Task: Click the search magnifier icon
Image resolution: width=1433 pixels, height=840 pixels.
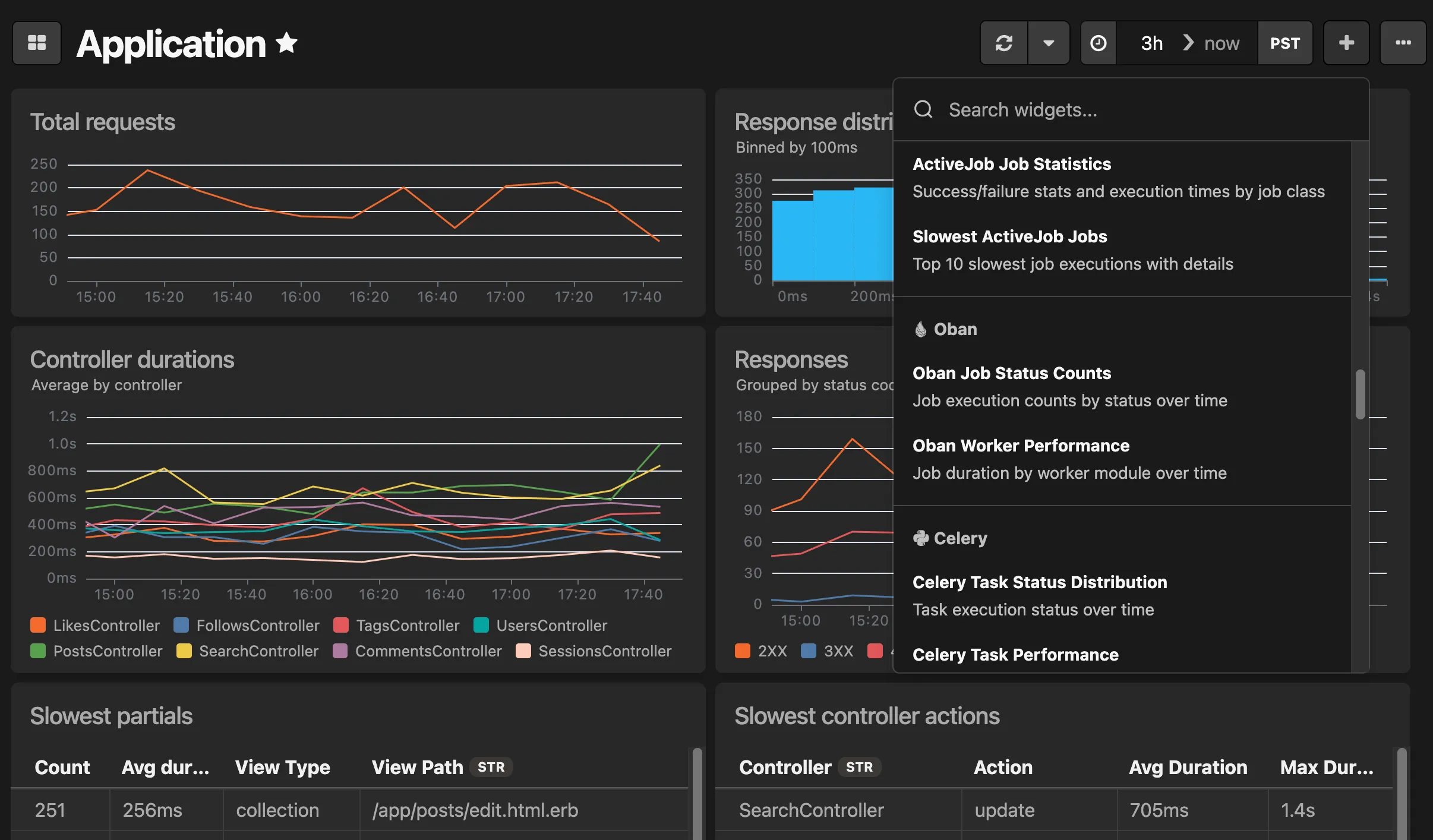Action: click(924, 109)
